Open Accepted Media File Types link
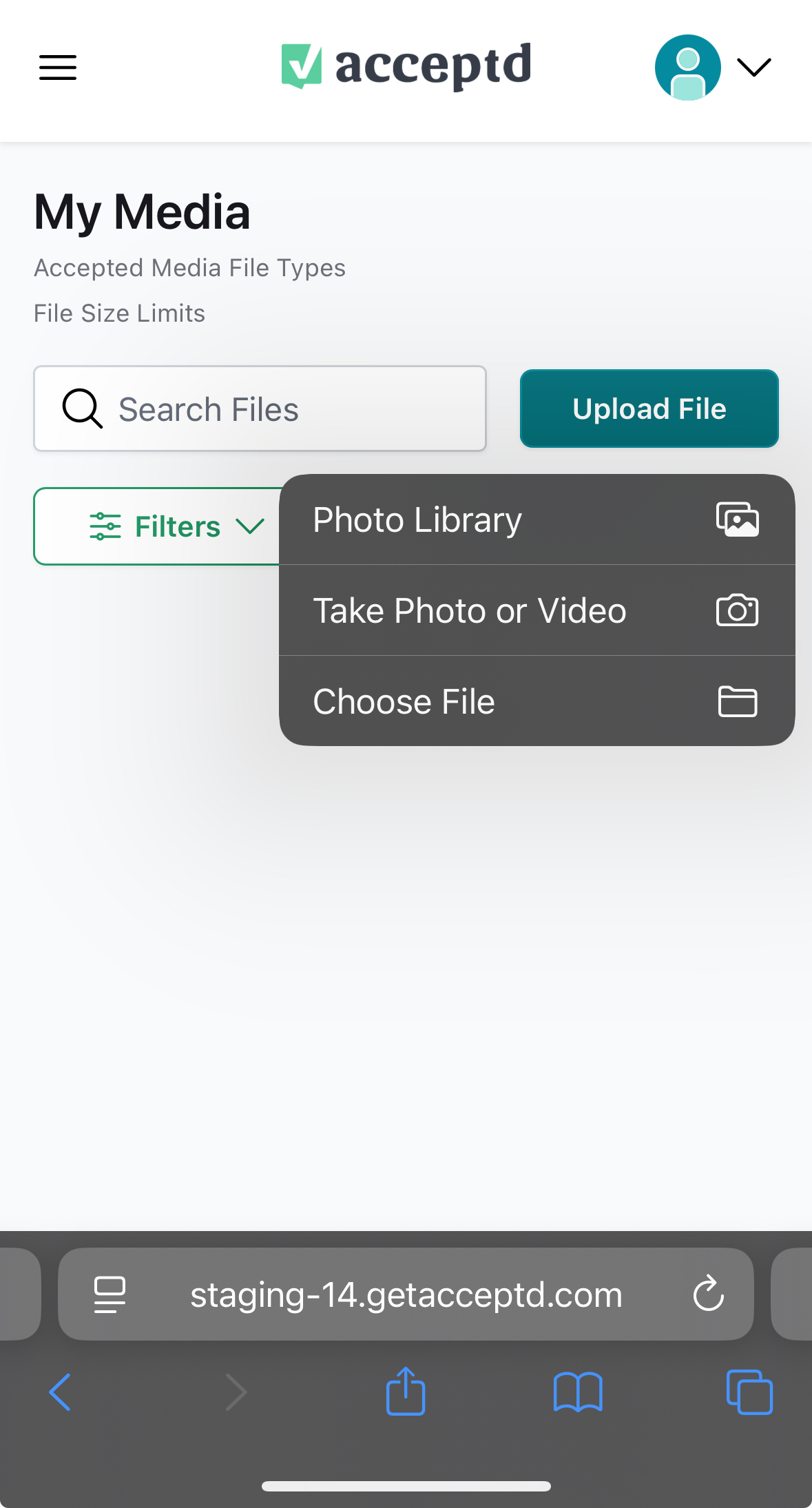This screenshot has width=812, height=1508. tap(190, 268)
